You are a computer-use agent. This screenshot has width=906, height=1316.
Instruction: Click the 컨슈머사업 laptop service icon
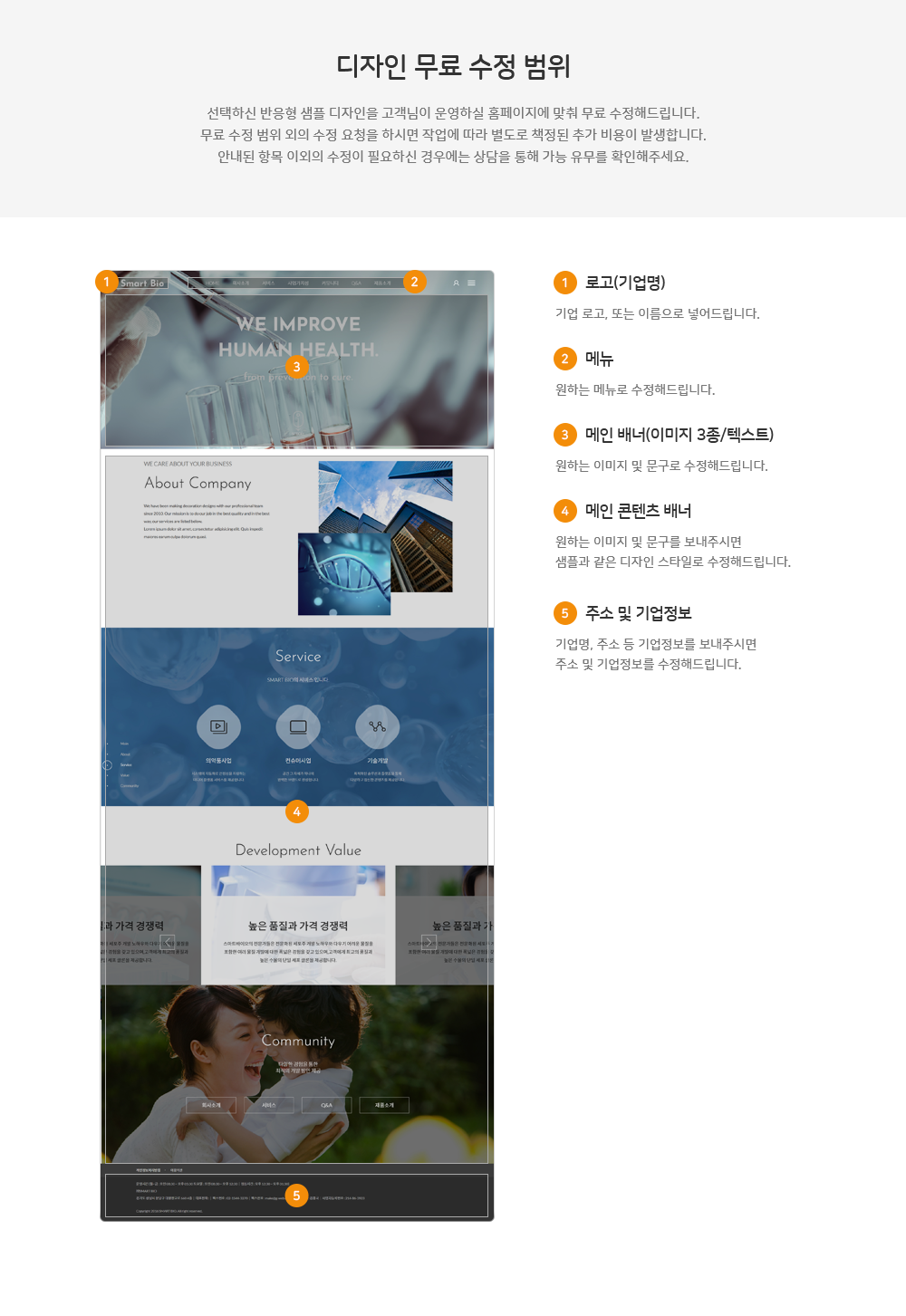(x=298, y=726)
